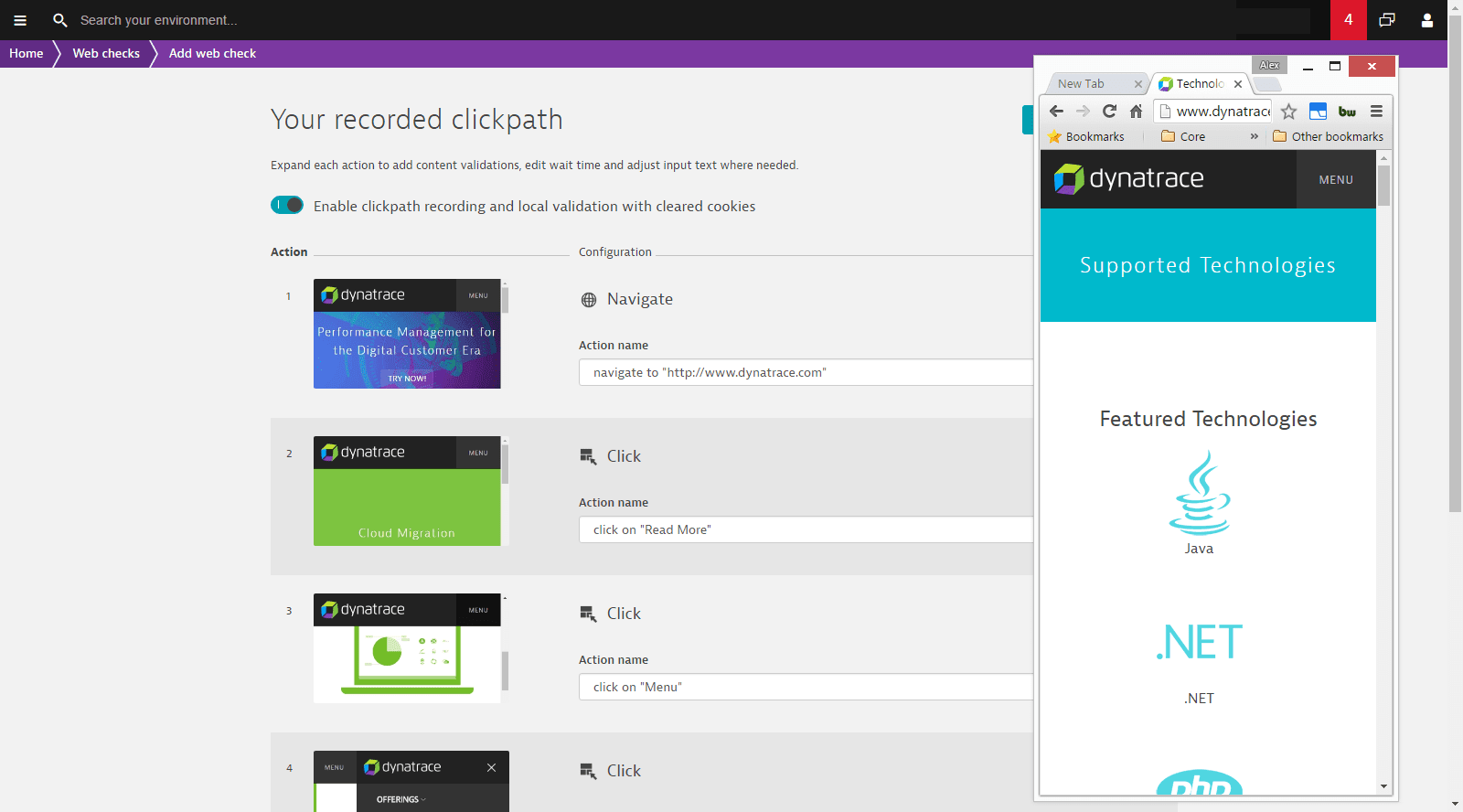Open step 4 menu thumbnail
This screenshot has width=1463, height=812.
coord(411,782)
